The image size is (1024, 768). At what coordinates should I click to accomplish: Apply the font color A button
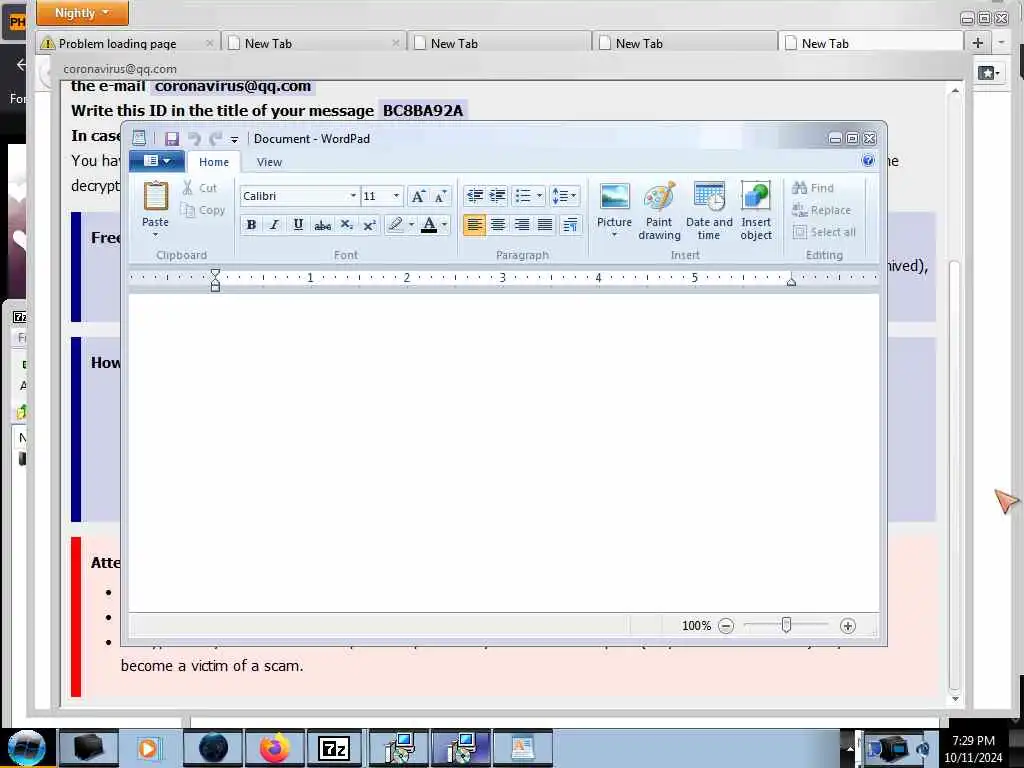tap(429, 225)
